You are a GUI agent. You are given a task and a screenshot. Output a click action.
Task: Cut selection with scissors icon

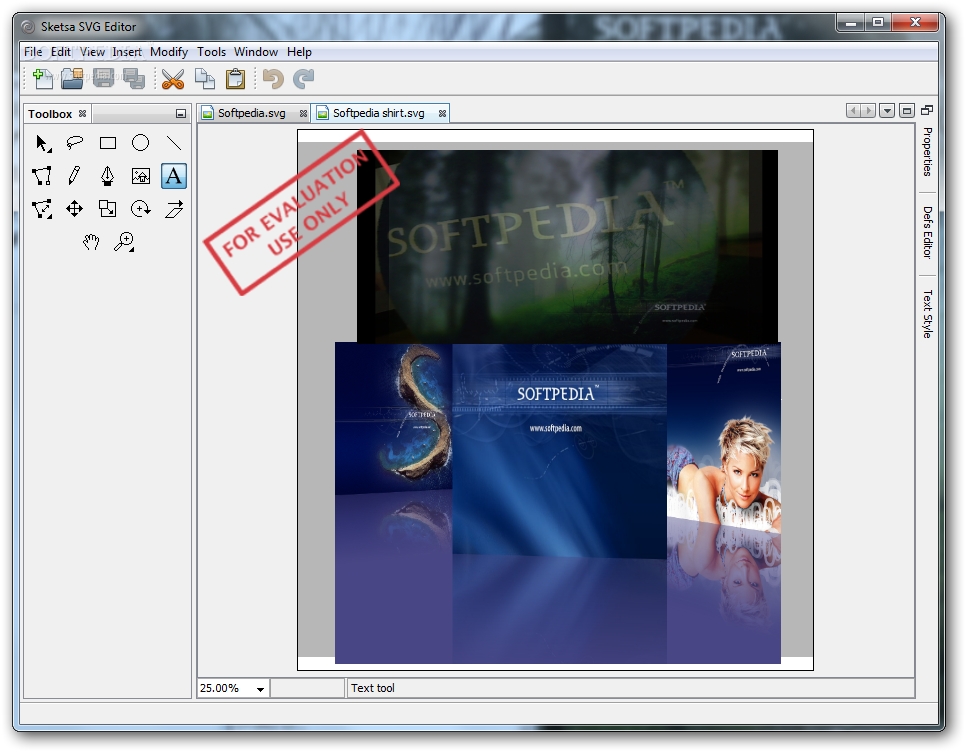[x=172, y=78]
